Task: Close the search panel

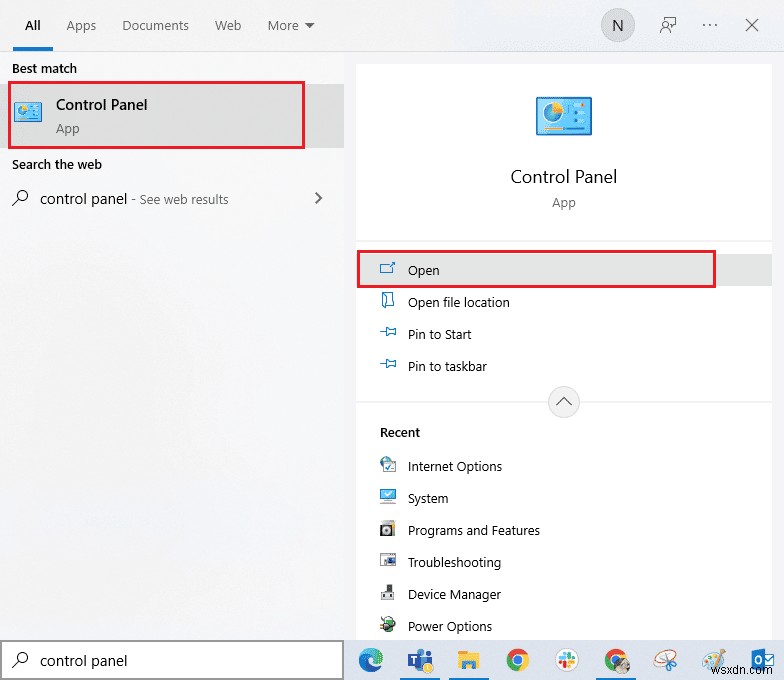Action: click(x=752, y=25)
